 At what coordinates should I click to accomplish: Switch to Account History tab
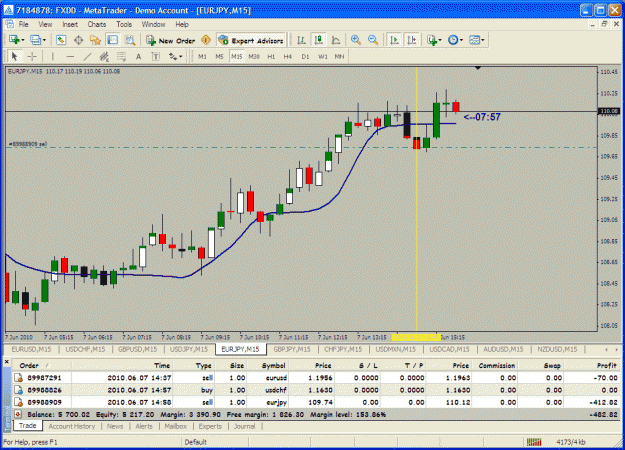tap(72, 426)
